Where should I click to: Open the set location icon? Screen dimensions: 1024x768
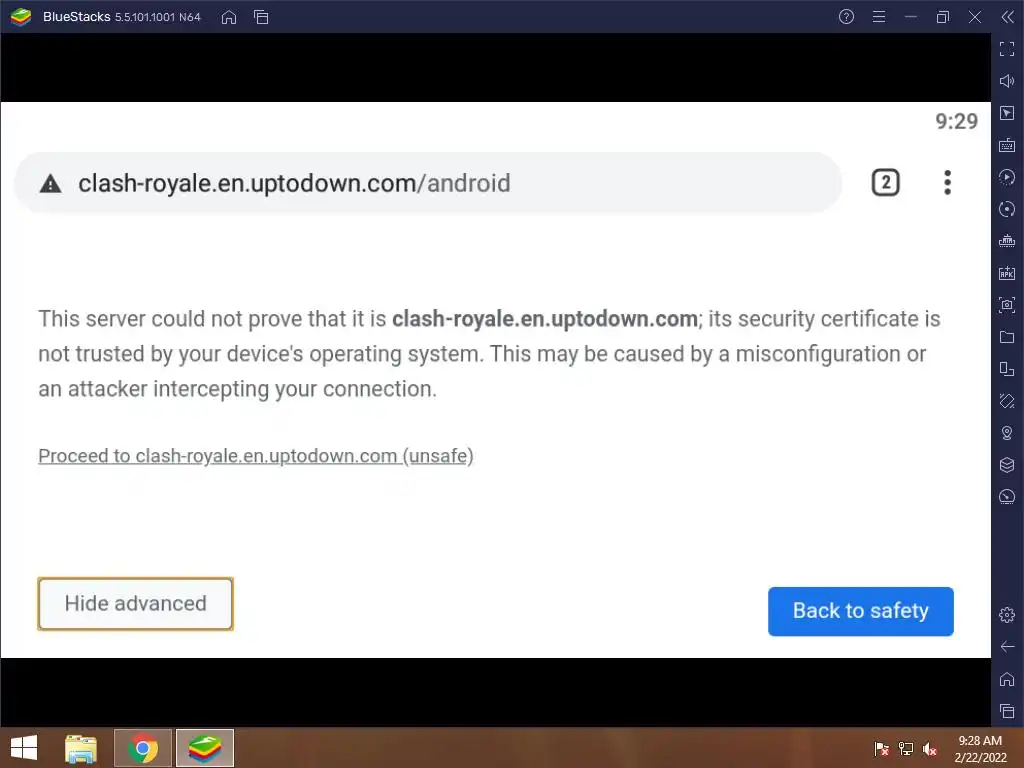coord(1006,433)
